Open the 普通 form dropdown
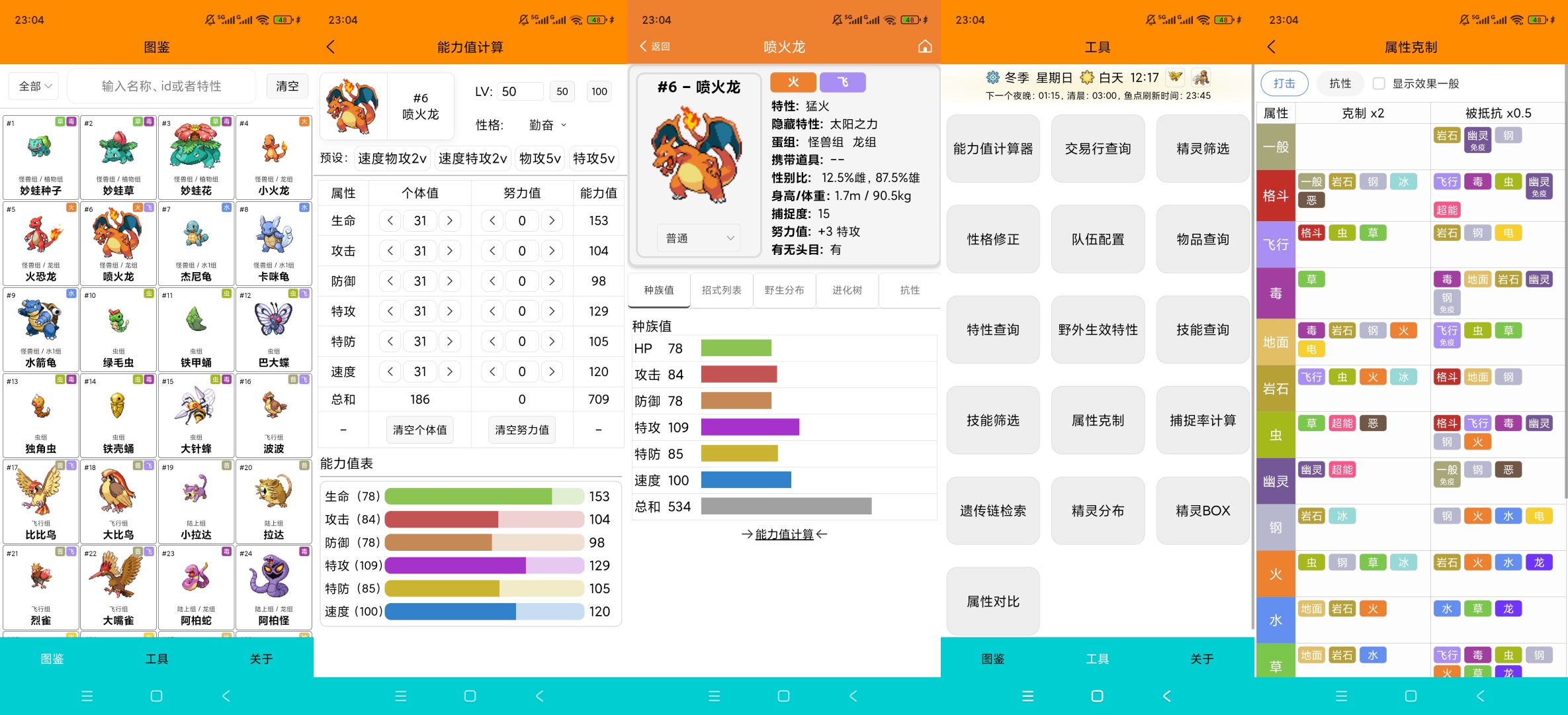Image resolution: width=1568 pixels, height=715 pixels. [x=699, y=238]
